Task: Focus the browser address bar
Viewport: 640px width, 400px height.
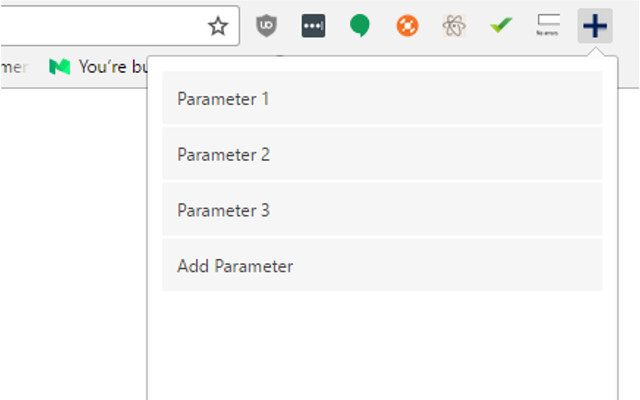Action: 100,26
